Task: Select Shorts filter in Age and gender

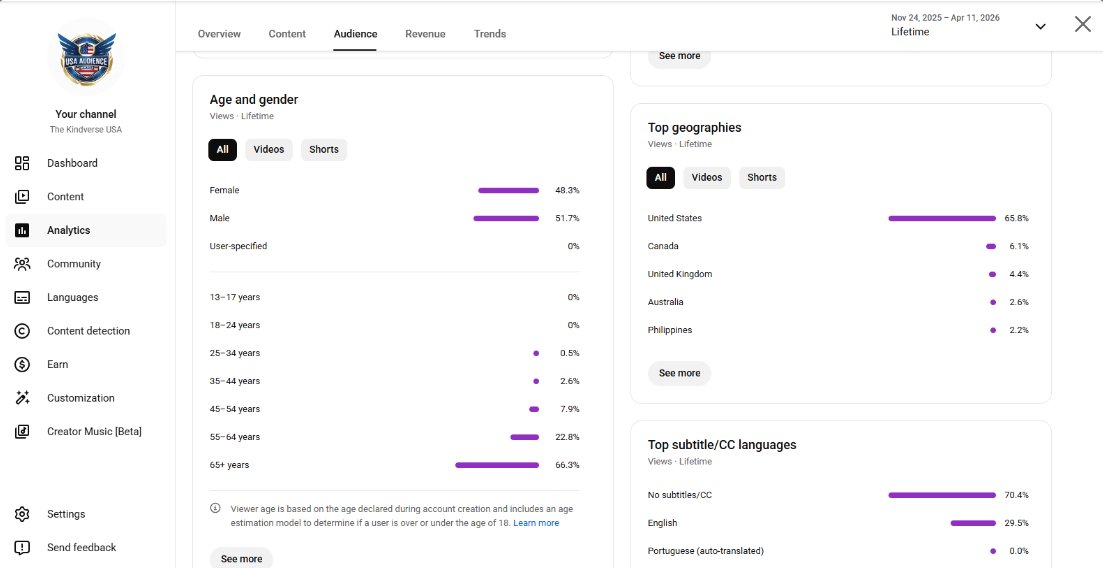Action: (x=324, y=150)
